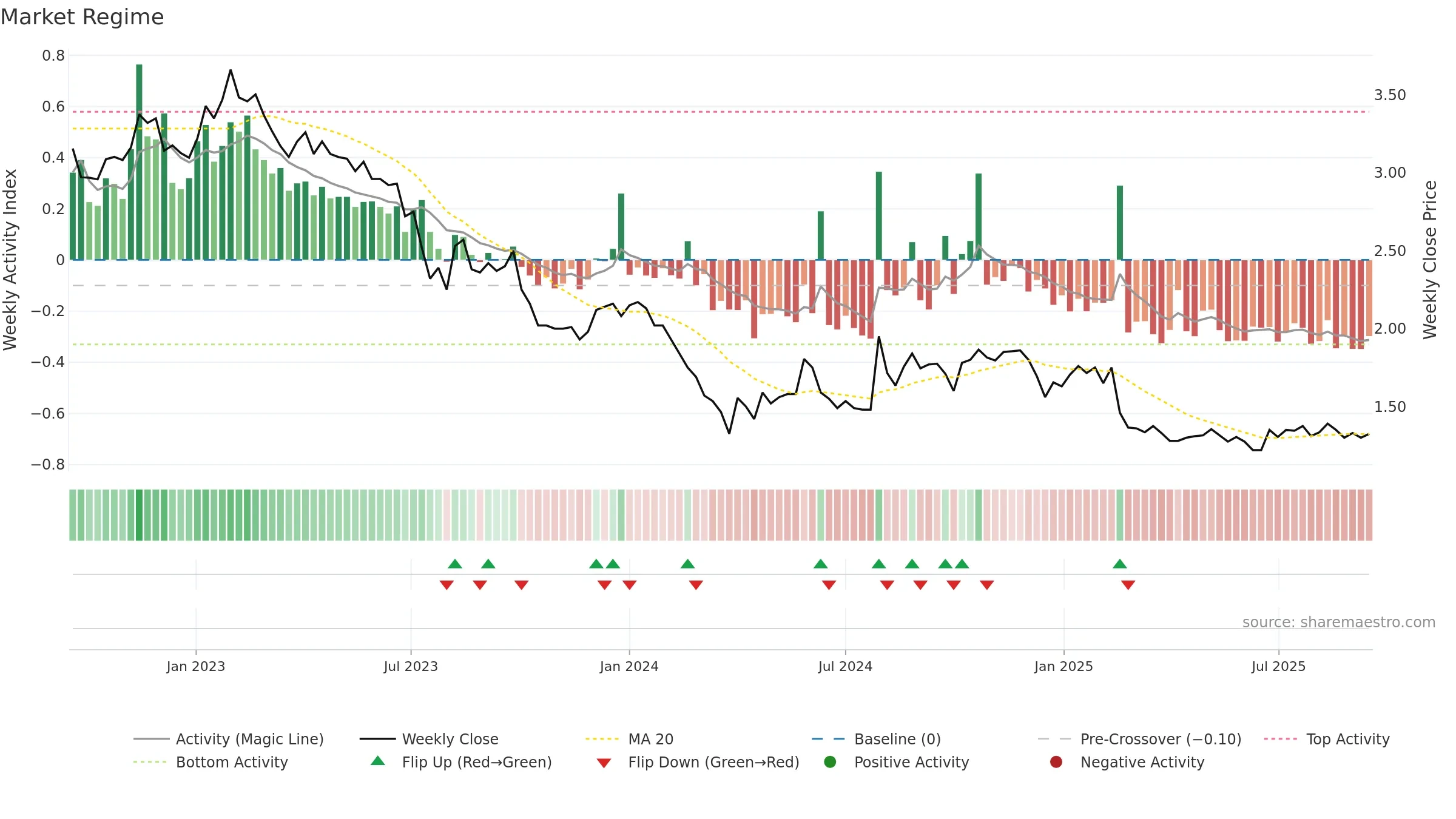Click the Negative Activity legend label
1456x819 pixels.
(x=1142, y=762)
